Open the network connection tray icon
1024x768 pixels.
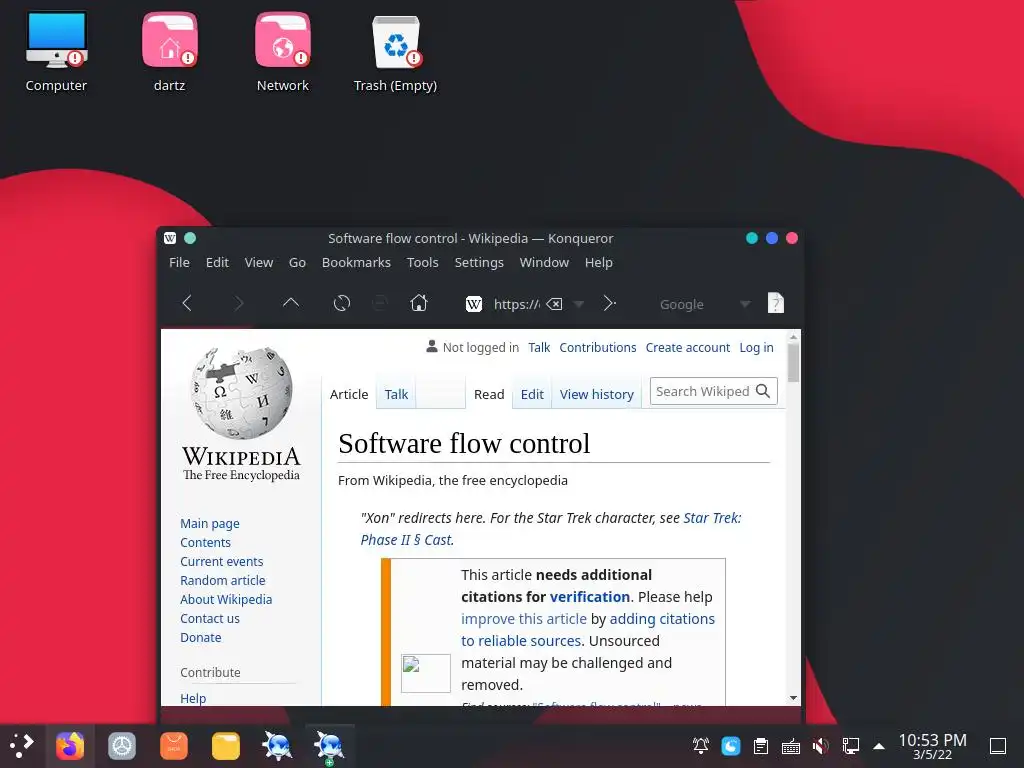pos(850,746)
